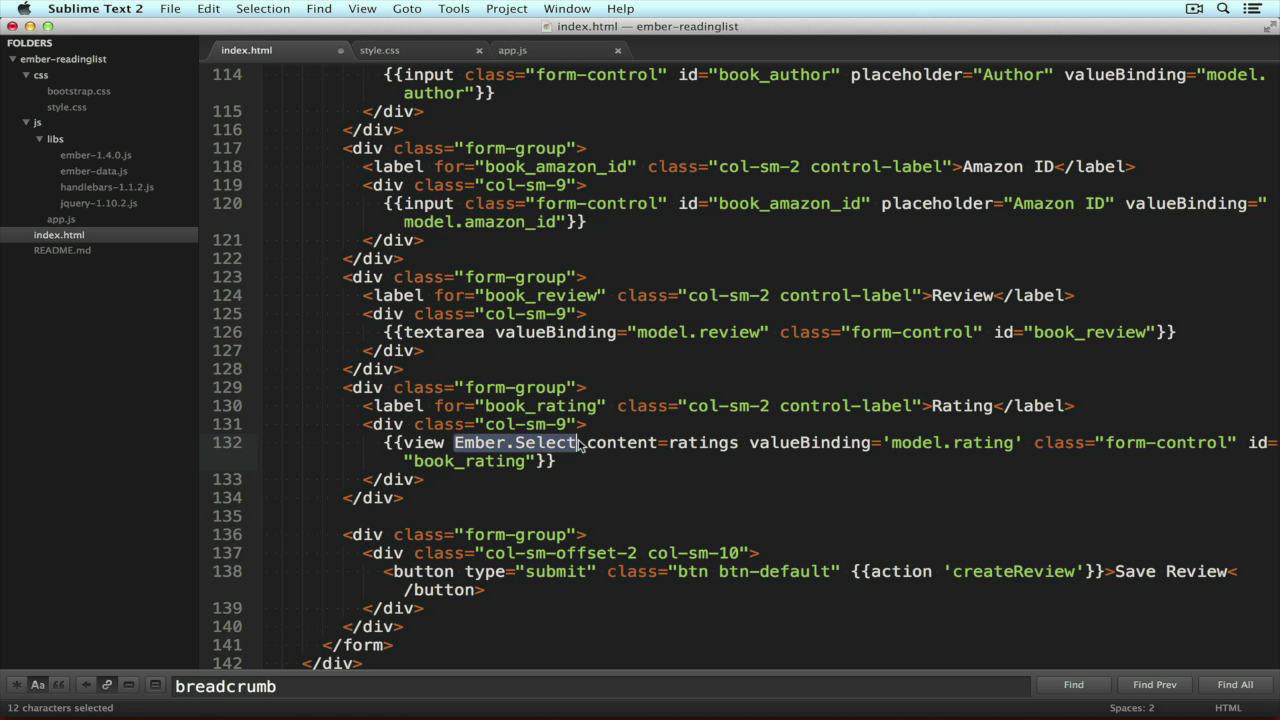1280x720 pixels.
Task: Collapse the js folder arrow
Action: [x=26, y=123]
